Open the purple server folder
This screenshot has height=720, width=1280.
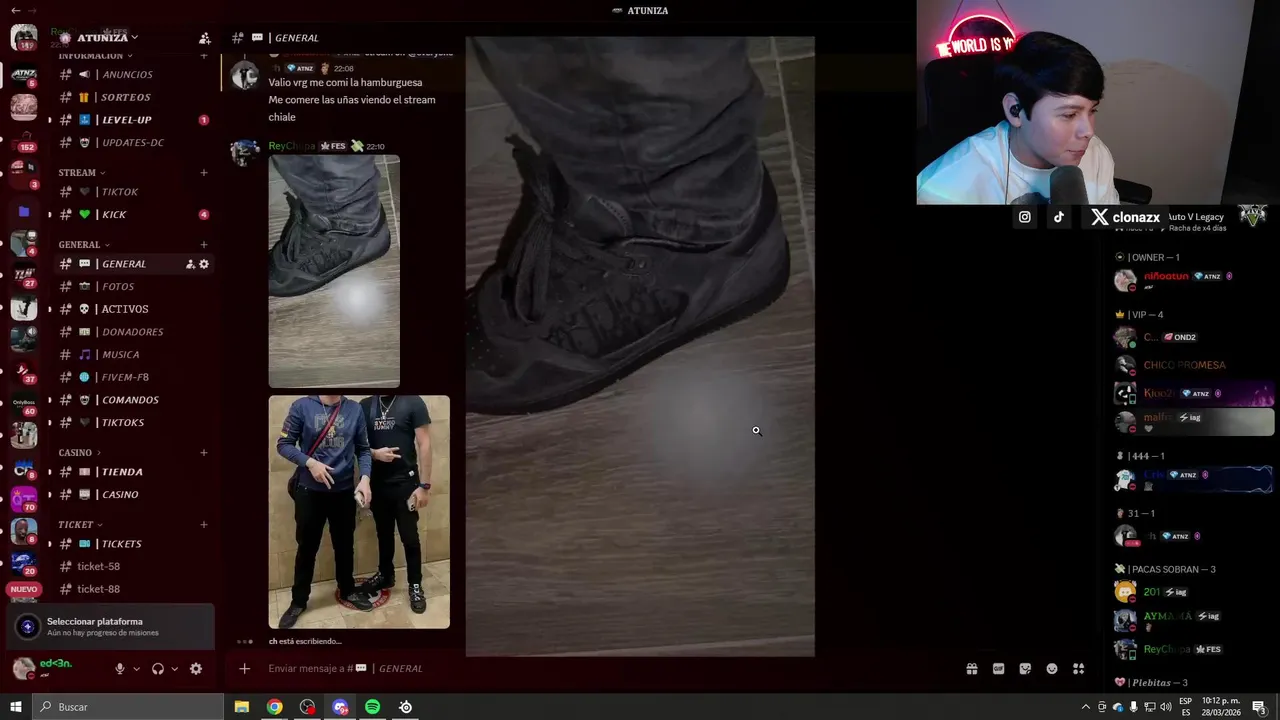pyautogui.click(x=24, y=212)
